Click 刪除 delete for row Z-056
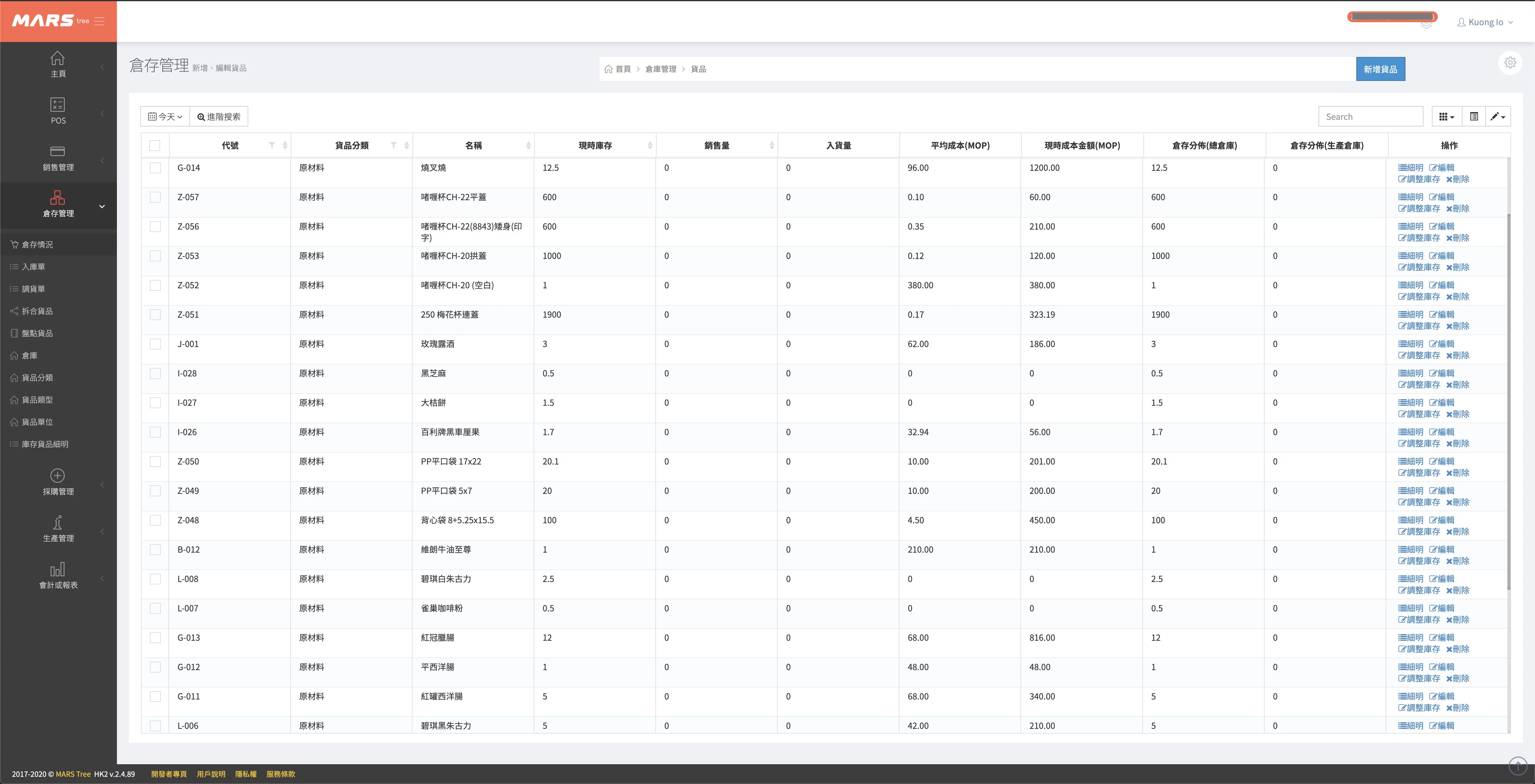 tap(1458, 238)
